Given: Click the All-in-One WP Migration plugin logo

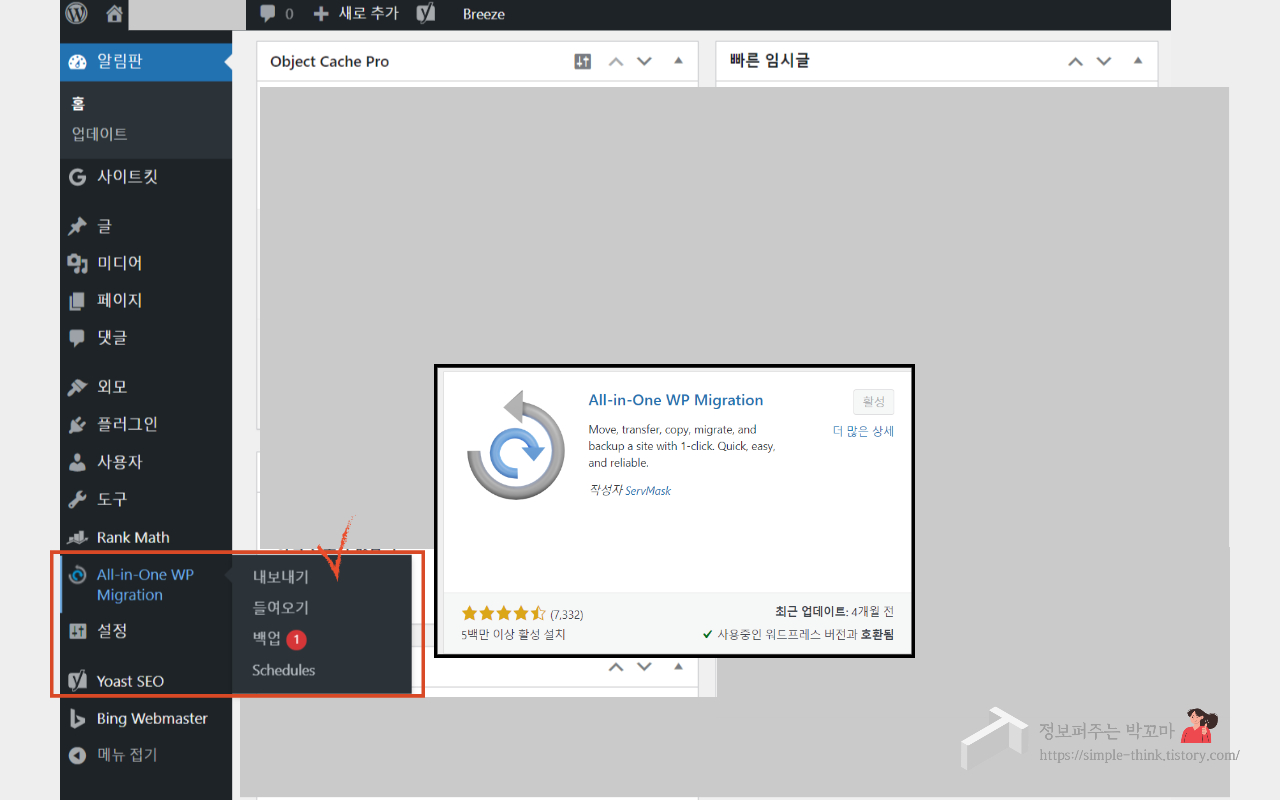Looking at the screenshot, I should [516, 444].
